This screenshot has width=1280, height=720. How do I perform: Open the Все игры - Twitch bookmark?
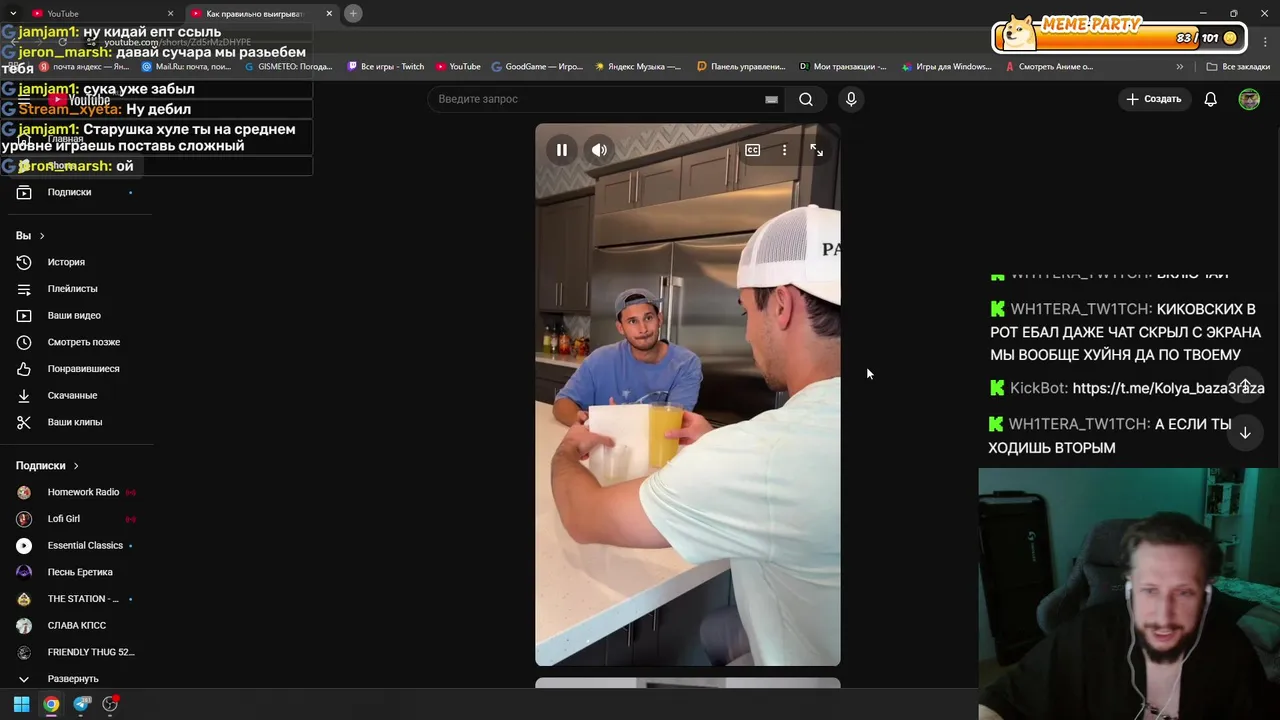pyautogui.click(x=386, y=67)
